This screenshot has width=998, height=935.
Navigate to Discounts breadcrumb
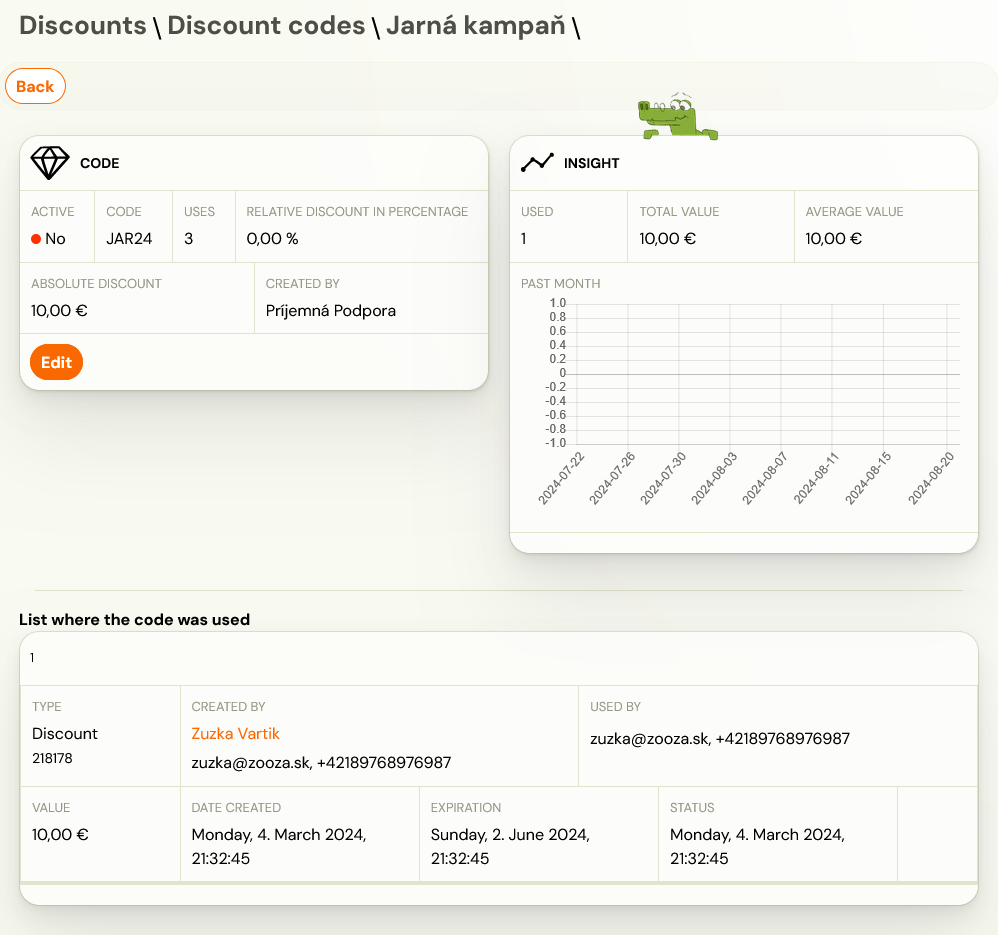[83, 25]
